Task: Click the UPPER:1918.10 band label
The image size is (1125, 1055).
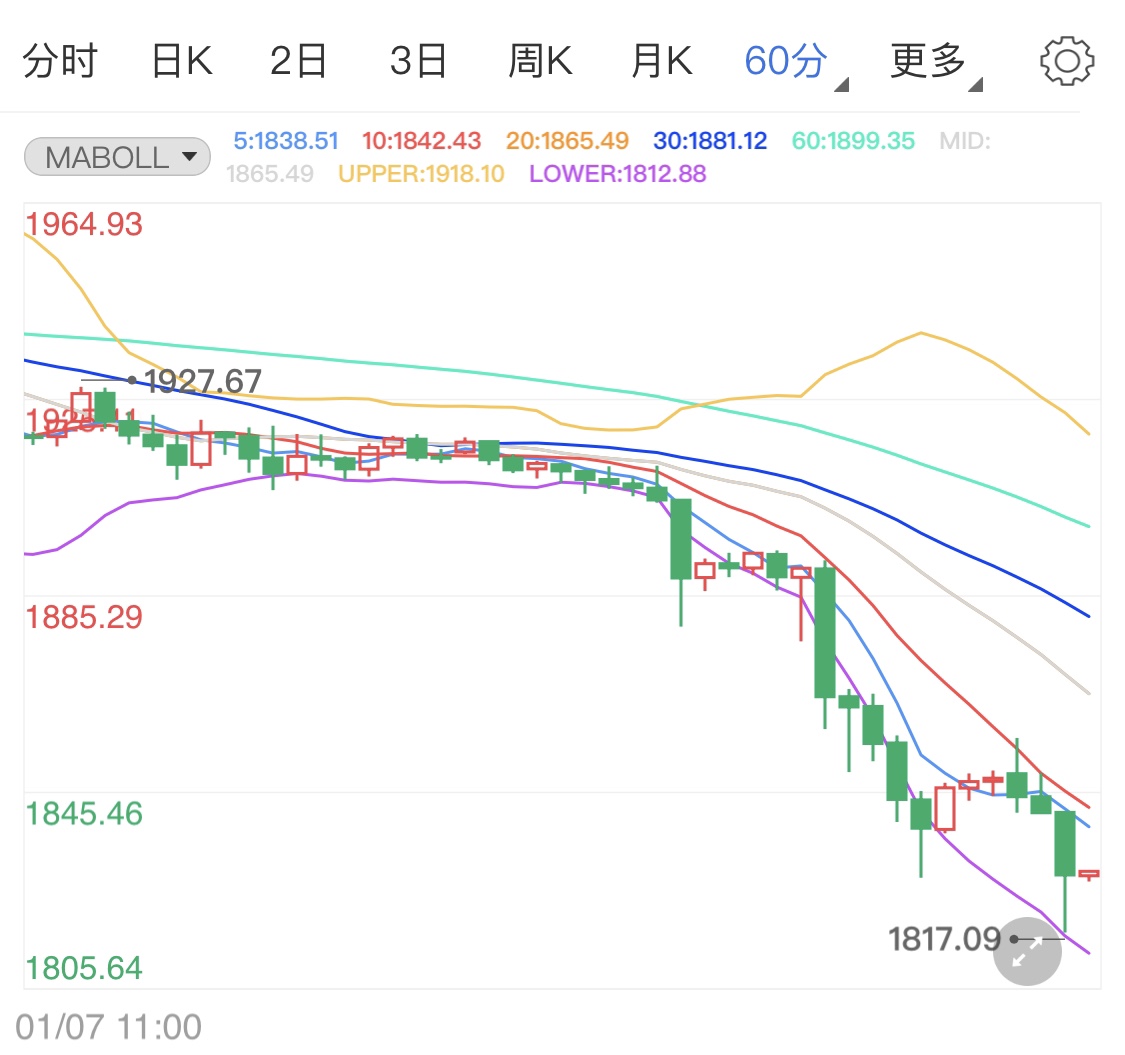Action: click(421, 174)
